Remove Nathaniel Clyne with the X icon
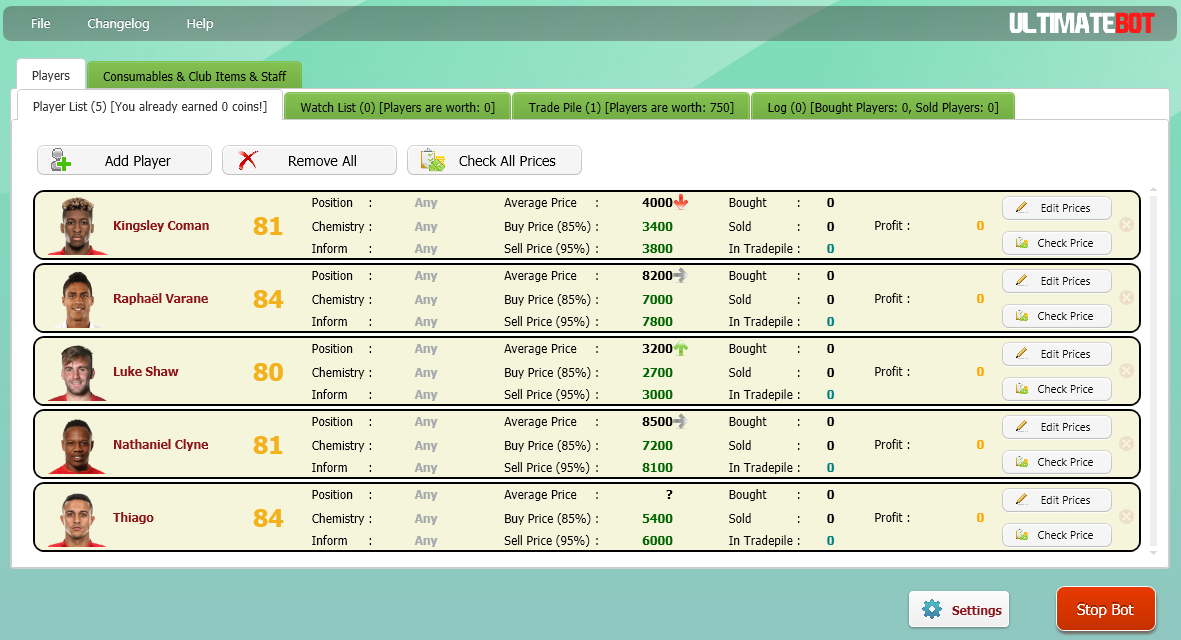This screenshot has height=640, width=1181. tap(1126, 443)
